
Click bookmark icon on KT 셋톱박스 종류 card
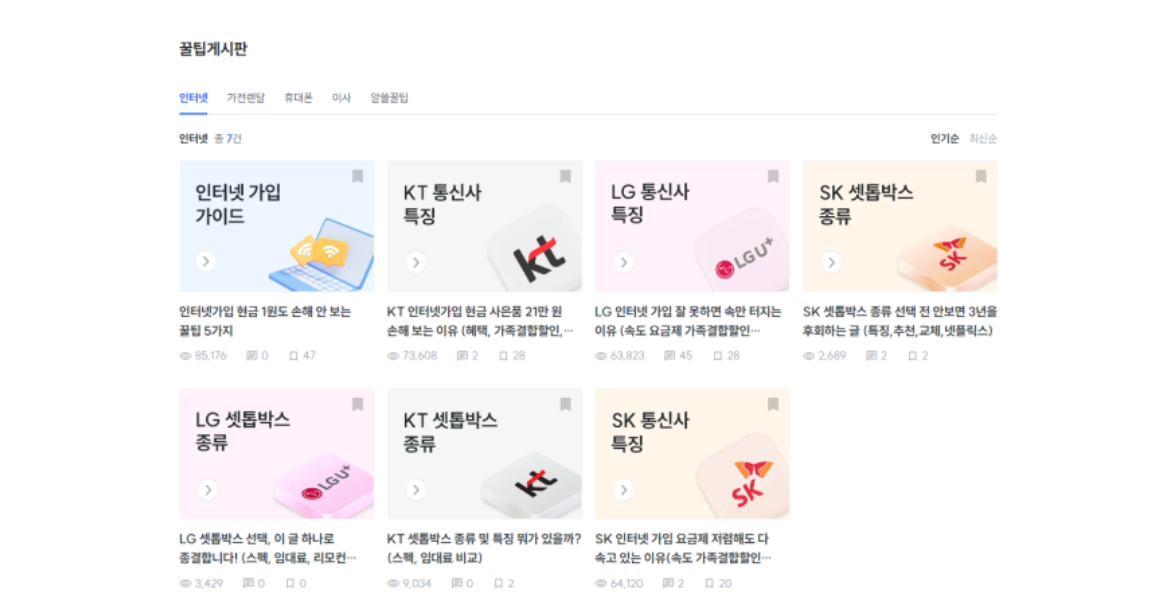tap(565, 404)
